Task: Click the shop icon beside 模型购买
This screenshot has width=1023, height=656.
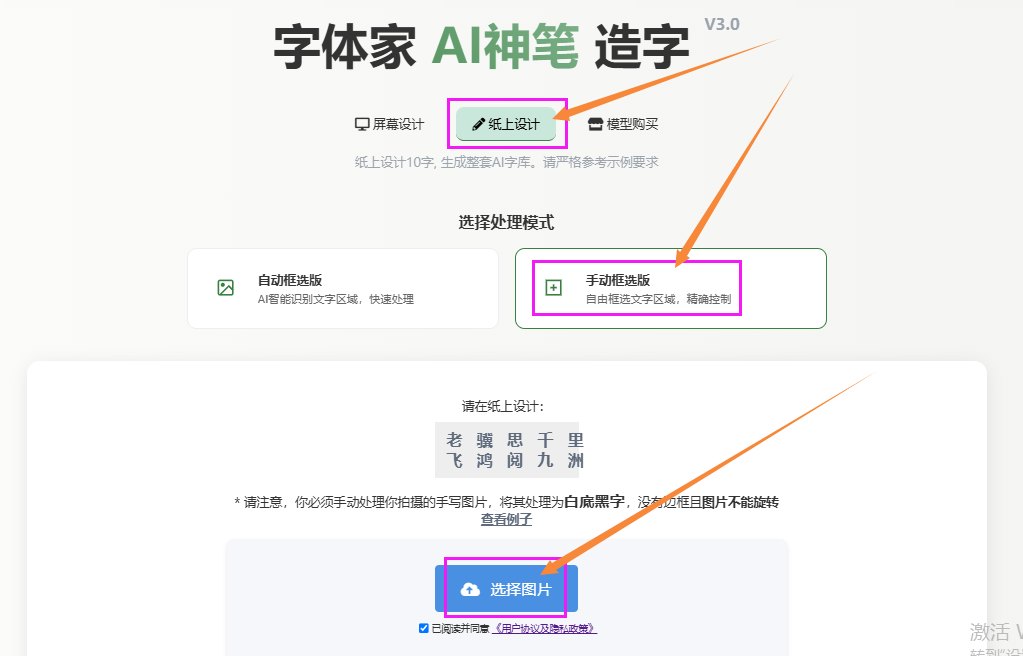Action: [x=595, y=124]
